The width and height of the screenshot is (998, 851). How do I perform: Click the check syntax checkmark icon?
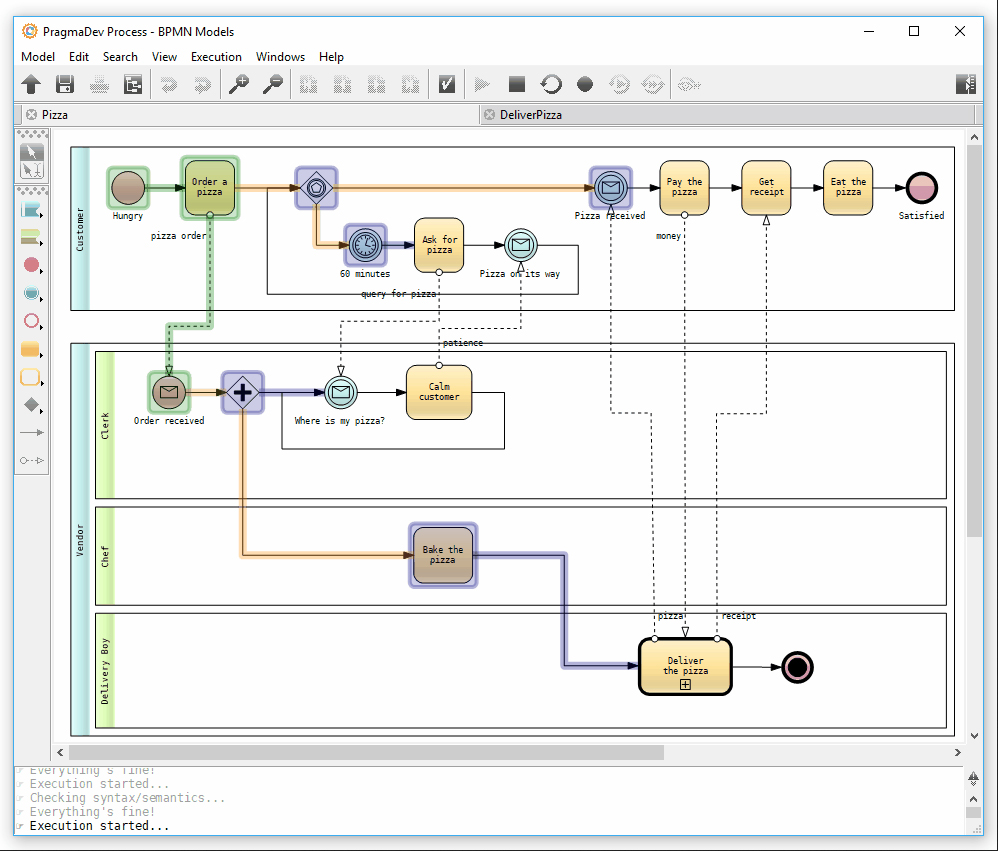(x=447, y=85)
